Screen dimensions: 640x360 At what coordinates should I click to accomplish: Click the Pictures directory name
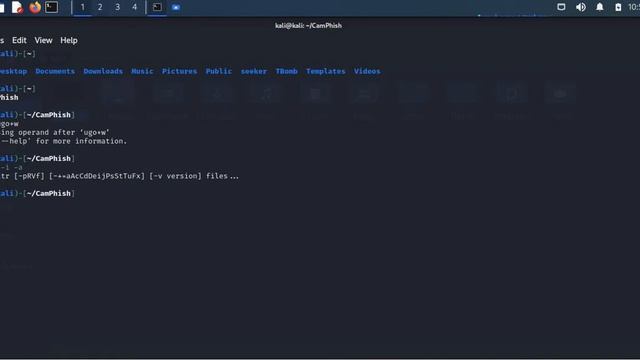tap(179, 71)
